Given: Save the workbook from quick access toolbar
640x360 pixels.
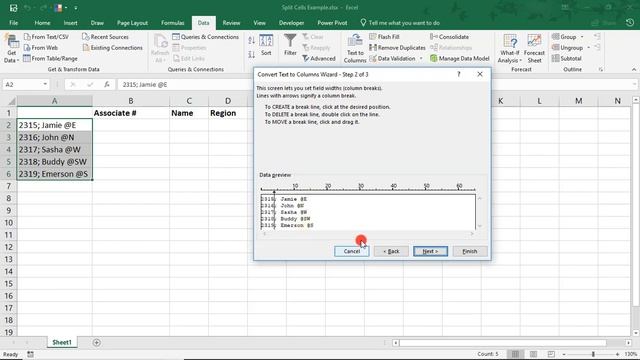Looking at the screenshot, I should 13,8.
